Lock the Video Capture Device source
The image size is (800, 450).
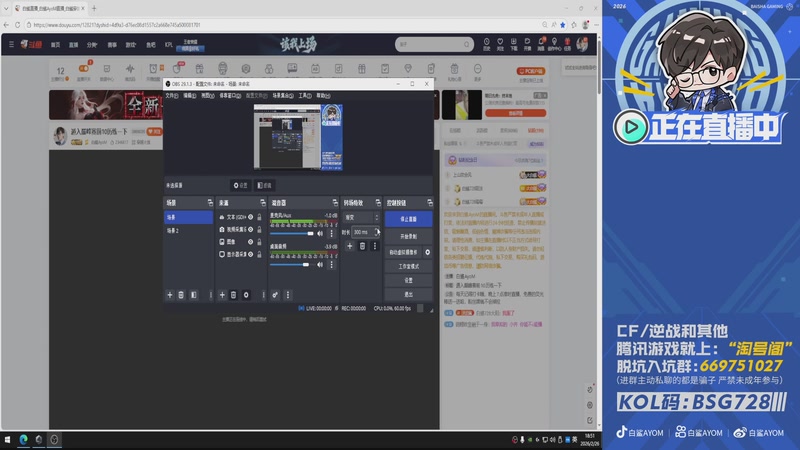259,229
